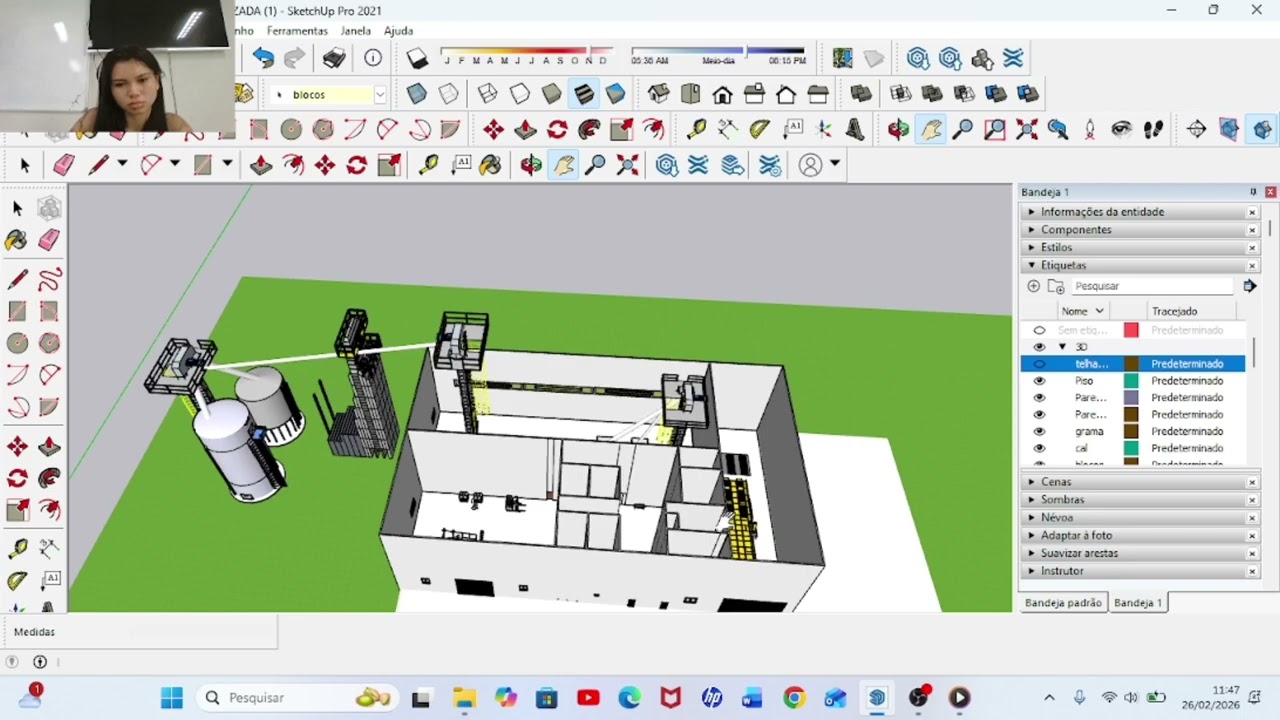Open YouTube from Windows taskbar
This screenshot has width=1280, height=720.
pyautogui.click(x=588, y=698)
